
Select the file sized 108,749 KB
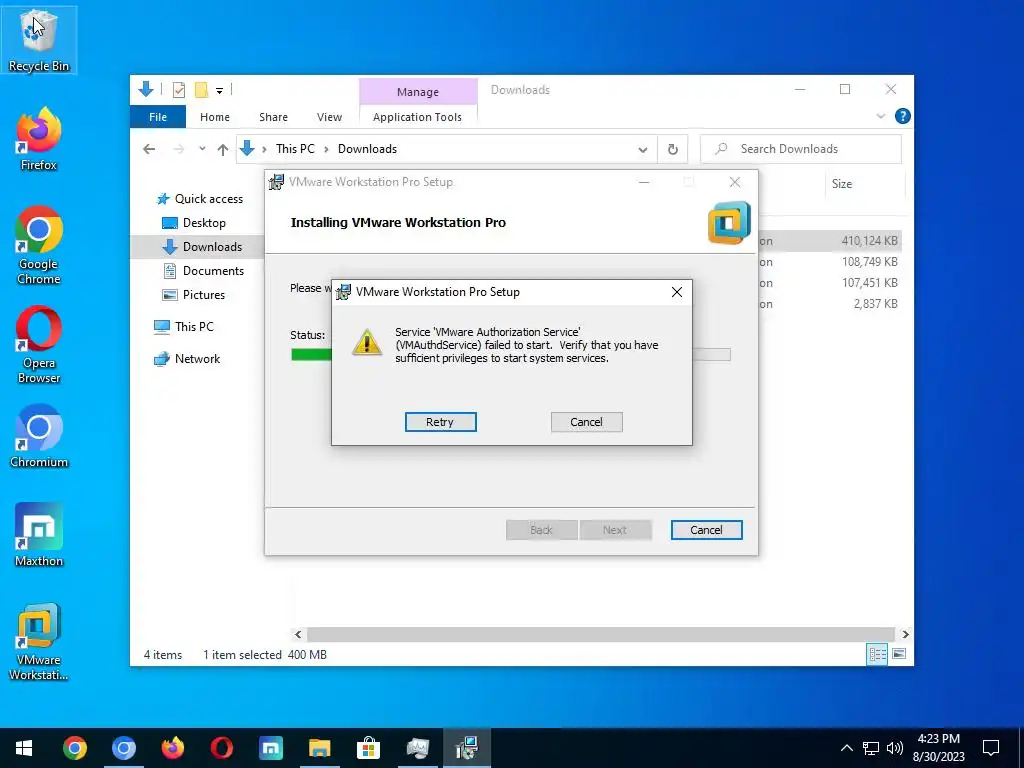point(869,262)
